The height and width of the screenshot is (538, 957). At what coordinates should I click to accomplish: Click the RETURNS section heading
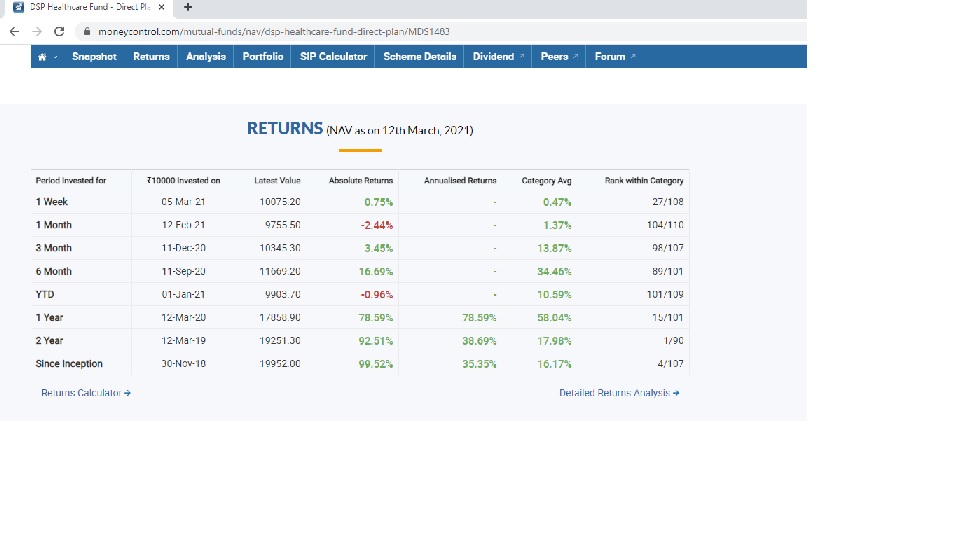284,129
